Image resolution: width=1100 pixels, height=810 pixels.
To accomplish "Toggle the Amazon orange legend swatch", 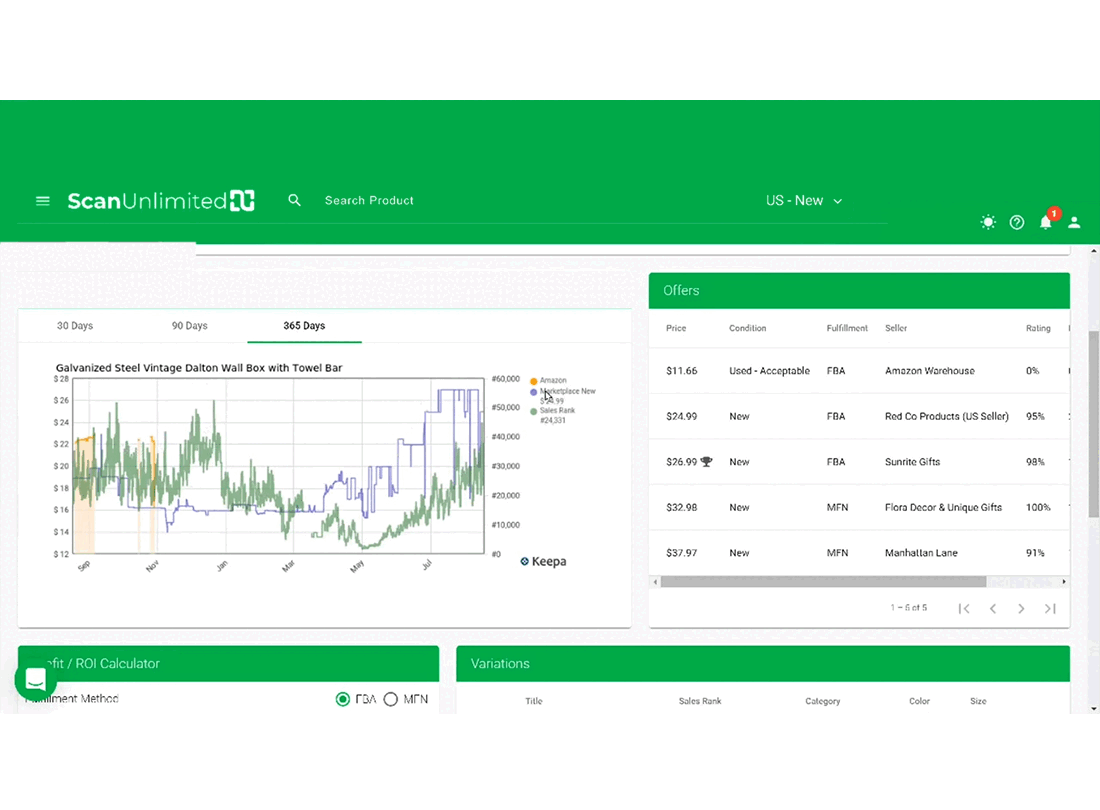I will [x=534, y=381].
